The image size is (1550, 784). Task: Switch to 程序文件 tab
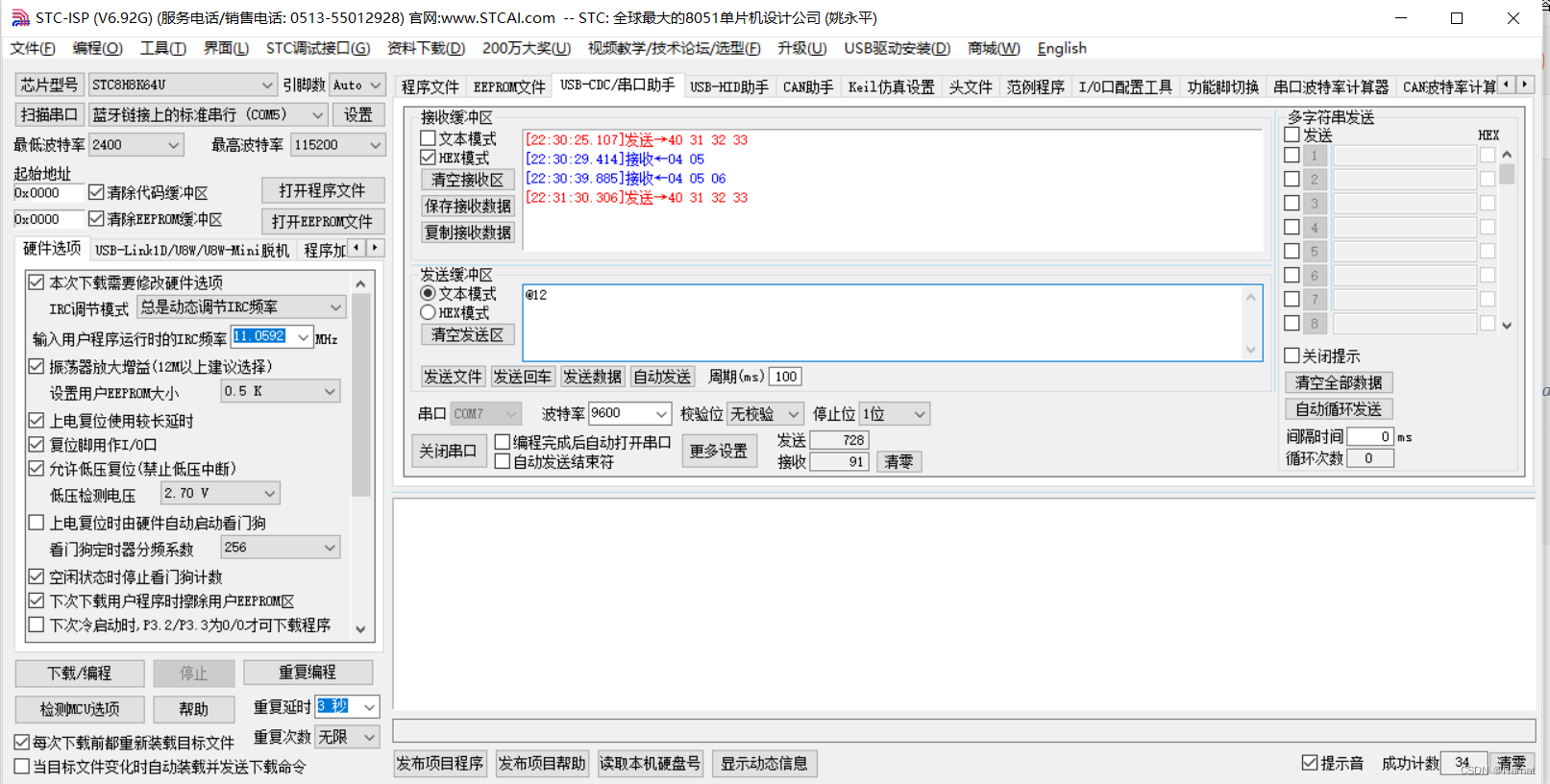click(x=431, y=86)
